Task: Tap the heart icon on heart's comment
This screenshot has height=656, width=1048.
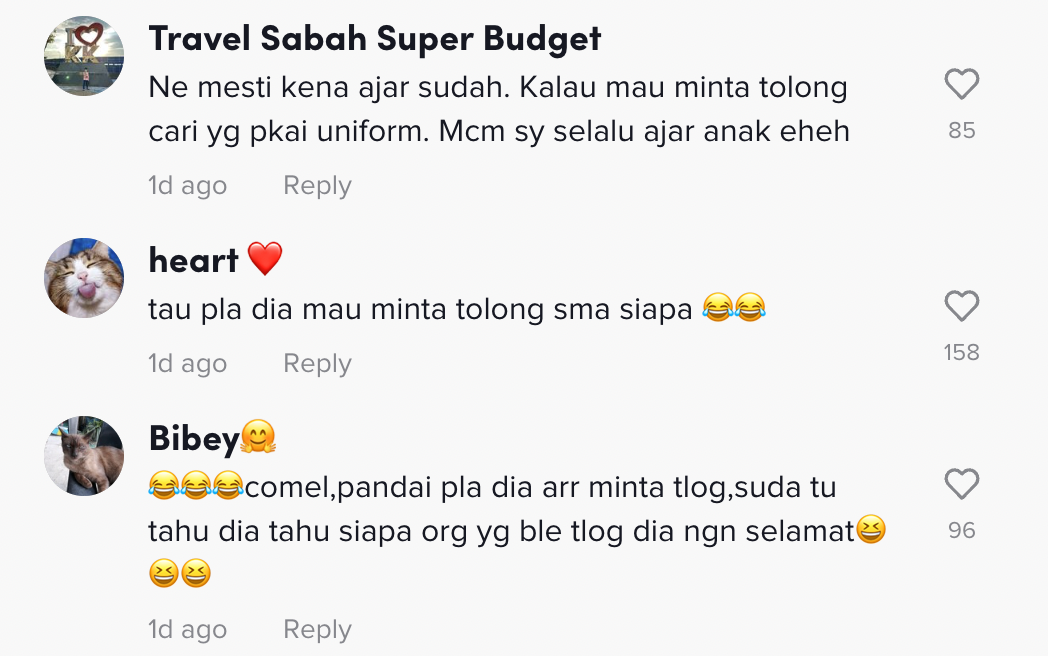Action: tap(961, 307)
